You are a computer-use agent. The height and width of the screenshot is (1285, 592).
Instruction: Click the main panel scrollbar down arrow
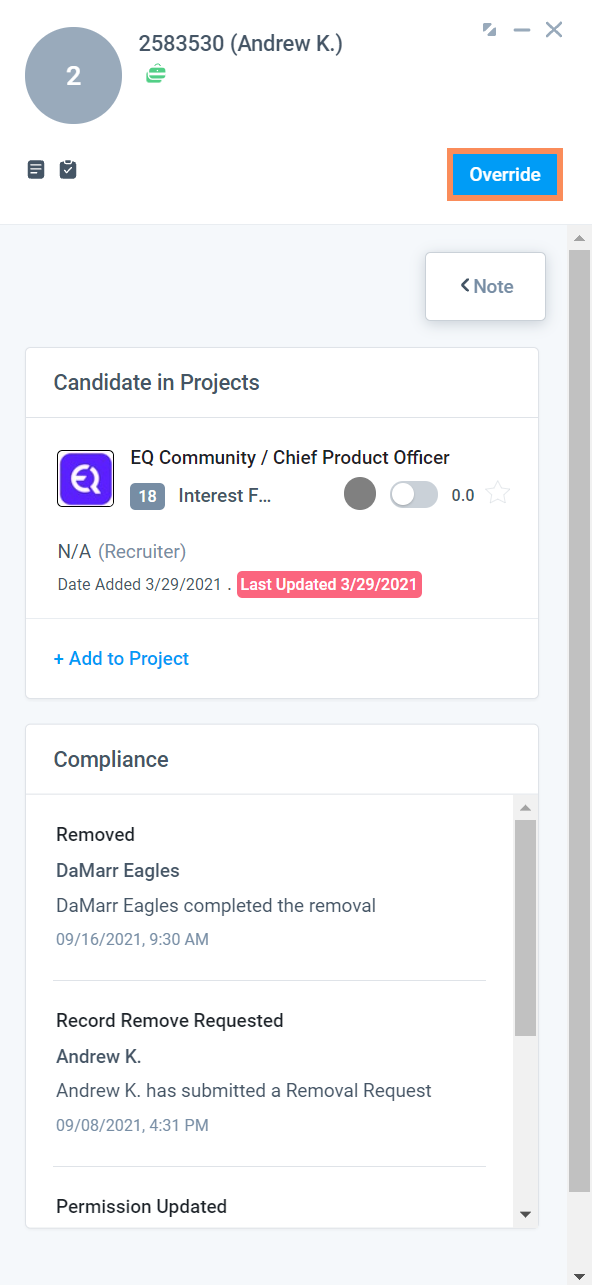point(579,1276)
